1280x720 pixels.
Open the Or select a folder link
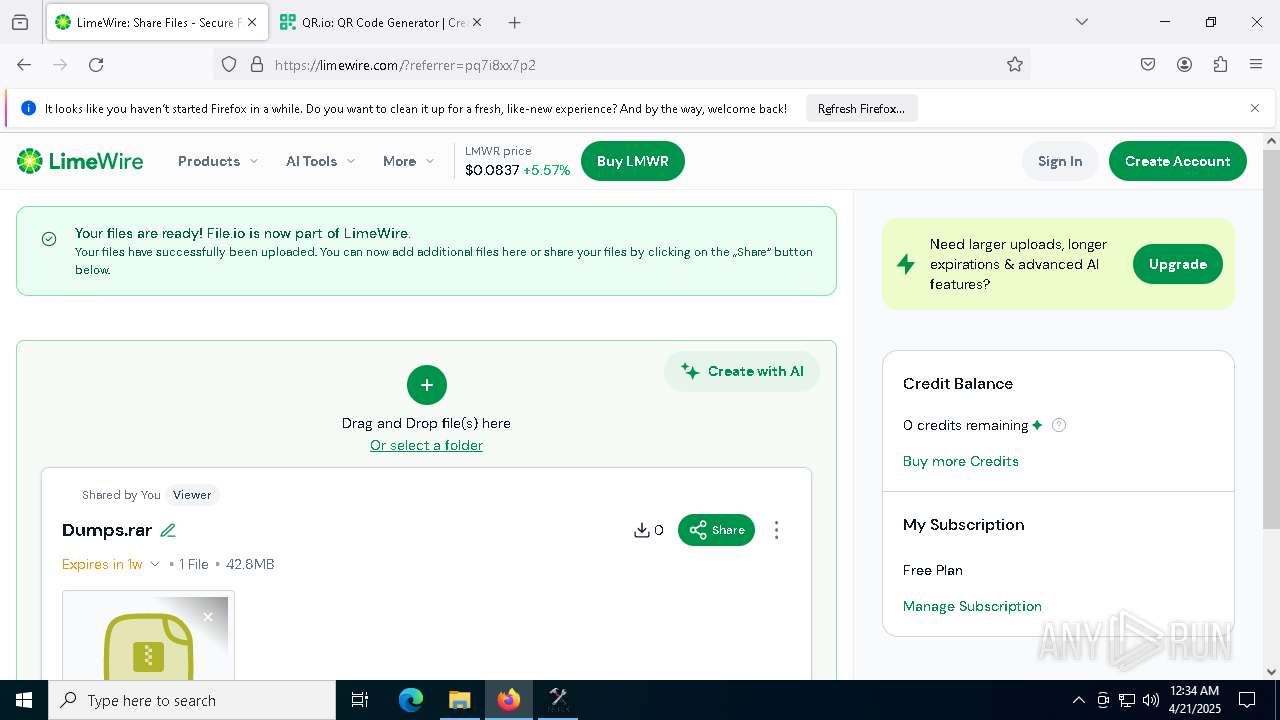tap(426, 445)
